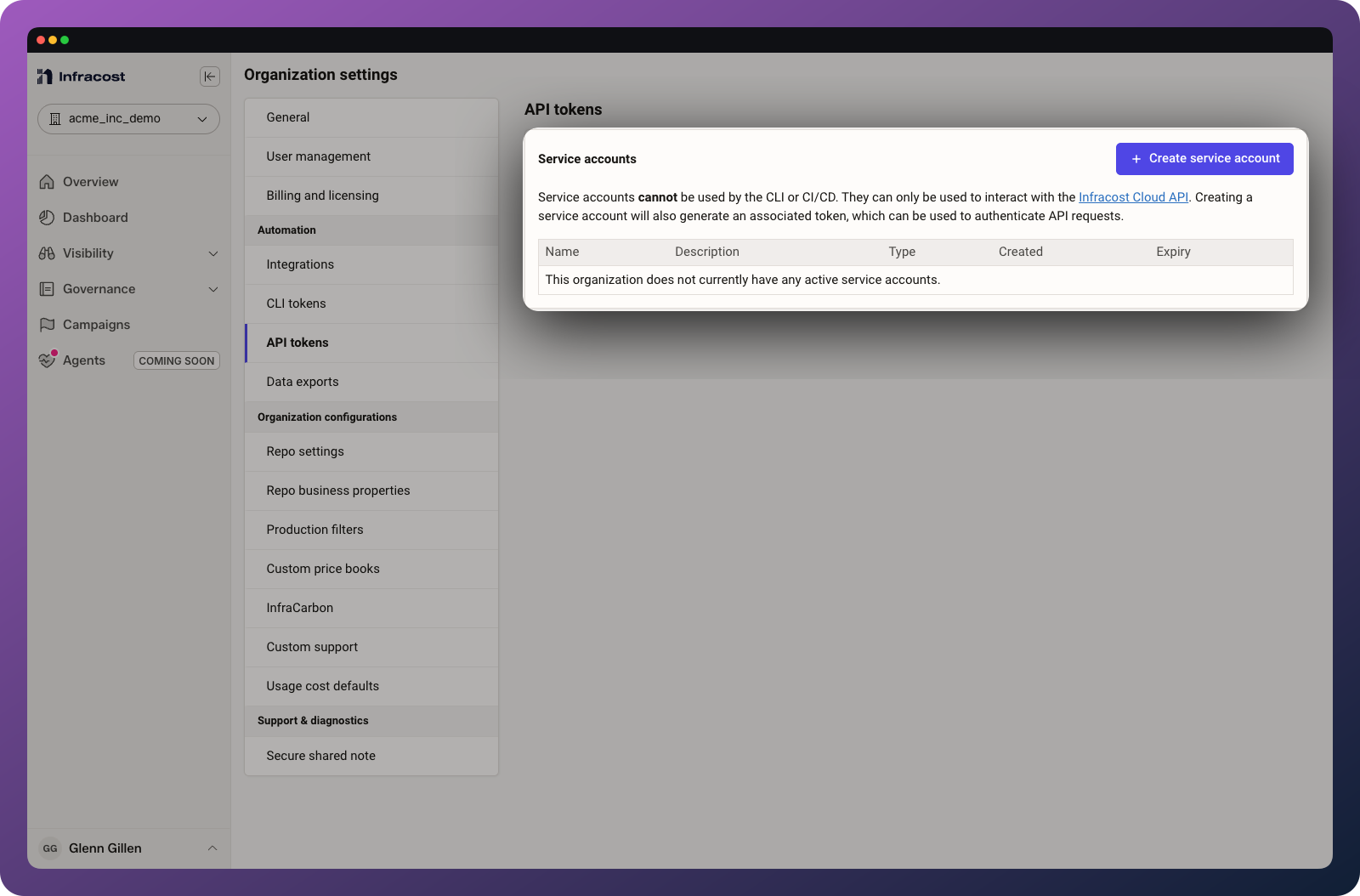Click the Automation section header
1360x896 pixels.
pyautogui.click(x=286, y=230)
